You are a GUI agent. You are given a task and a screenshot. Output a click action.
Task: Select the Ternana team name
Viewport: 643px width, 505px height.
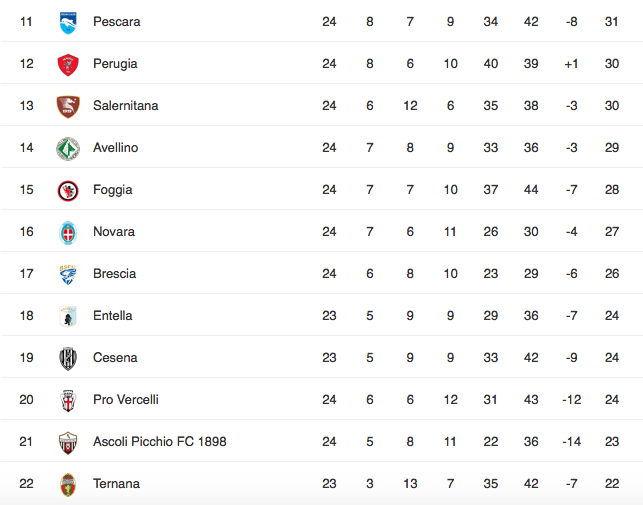click(116, 484)
